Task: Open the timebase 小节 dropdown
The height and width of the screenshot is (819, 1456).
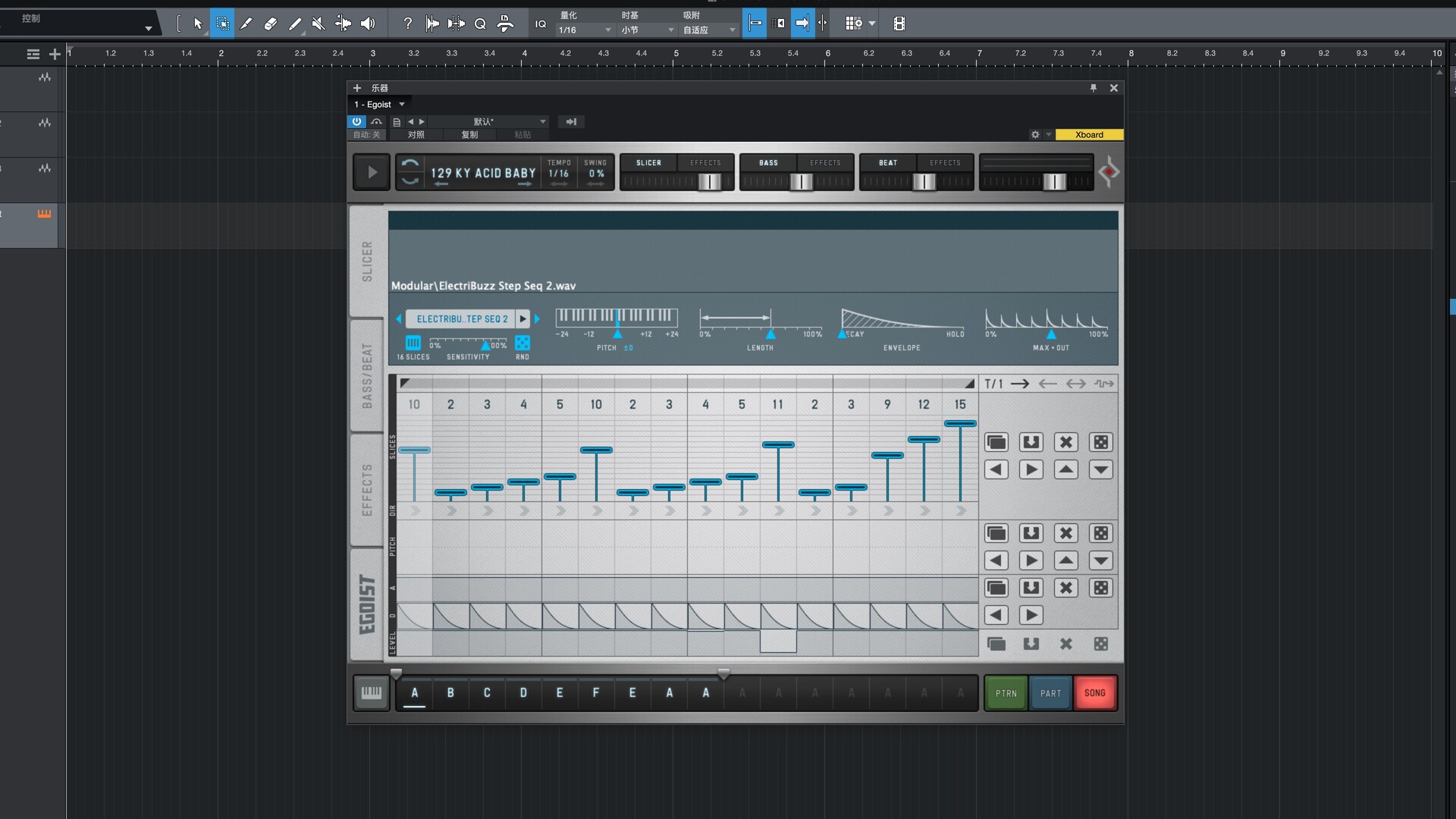Action: coord(648,30)
